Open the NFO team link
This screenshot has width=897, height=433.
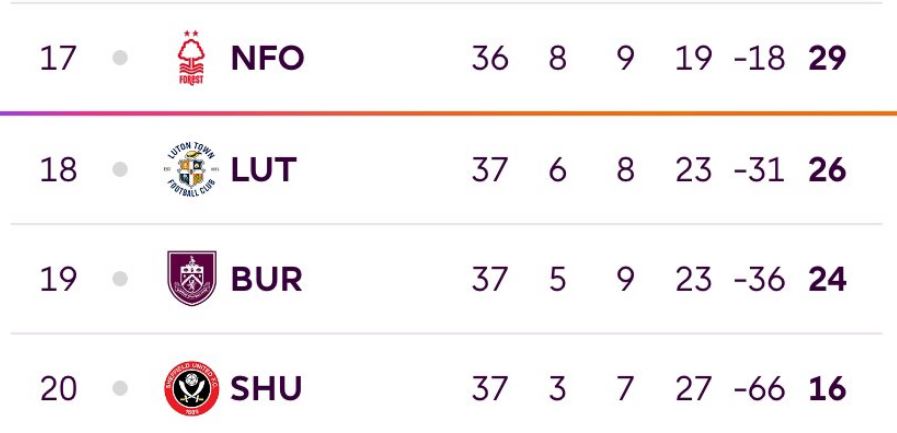click(x=267, y=58)
